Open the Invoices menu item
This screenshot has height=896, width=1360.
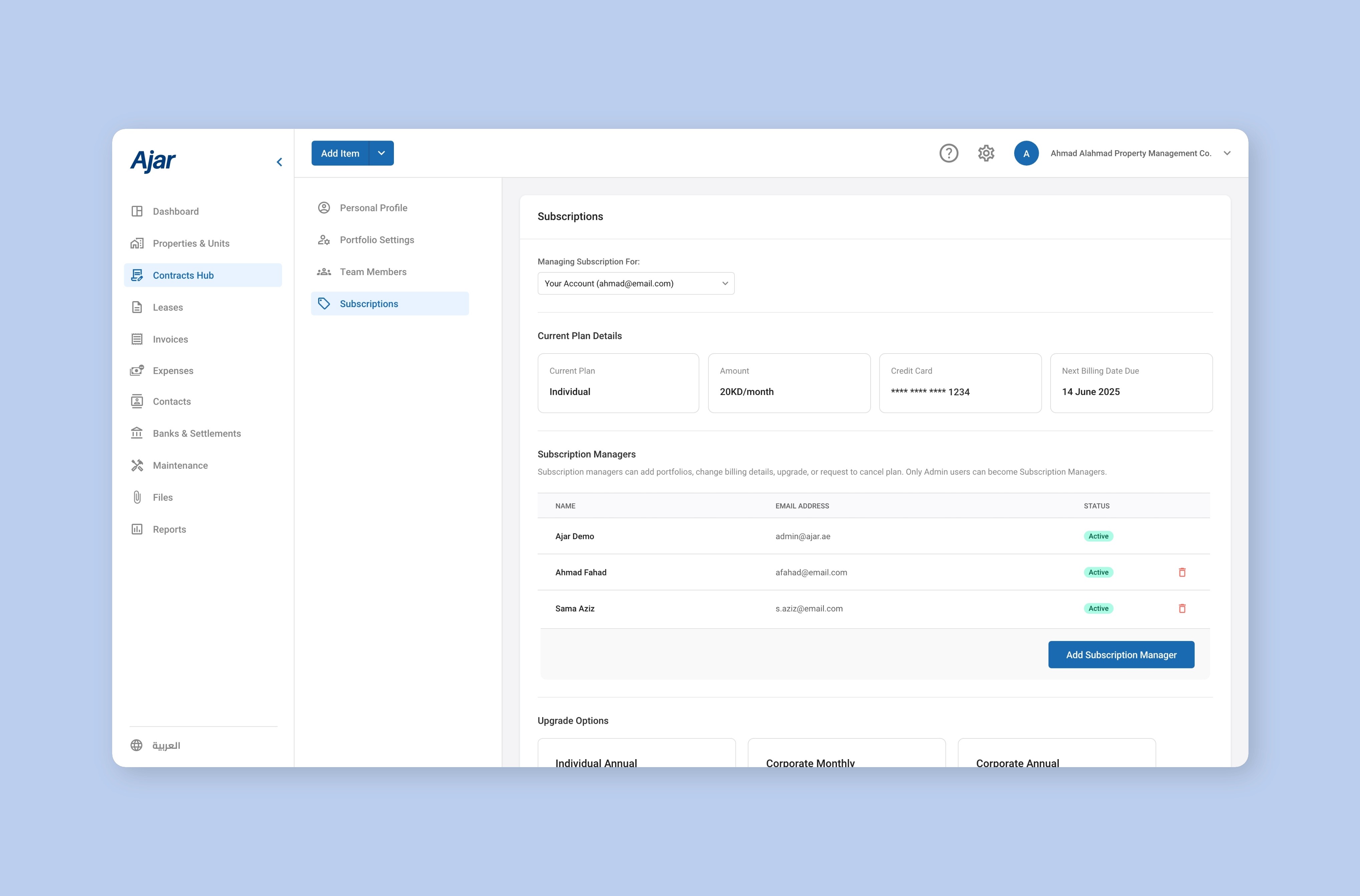pyautogui.click(x=170, y=340)
